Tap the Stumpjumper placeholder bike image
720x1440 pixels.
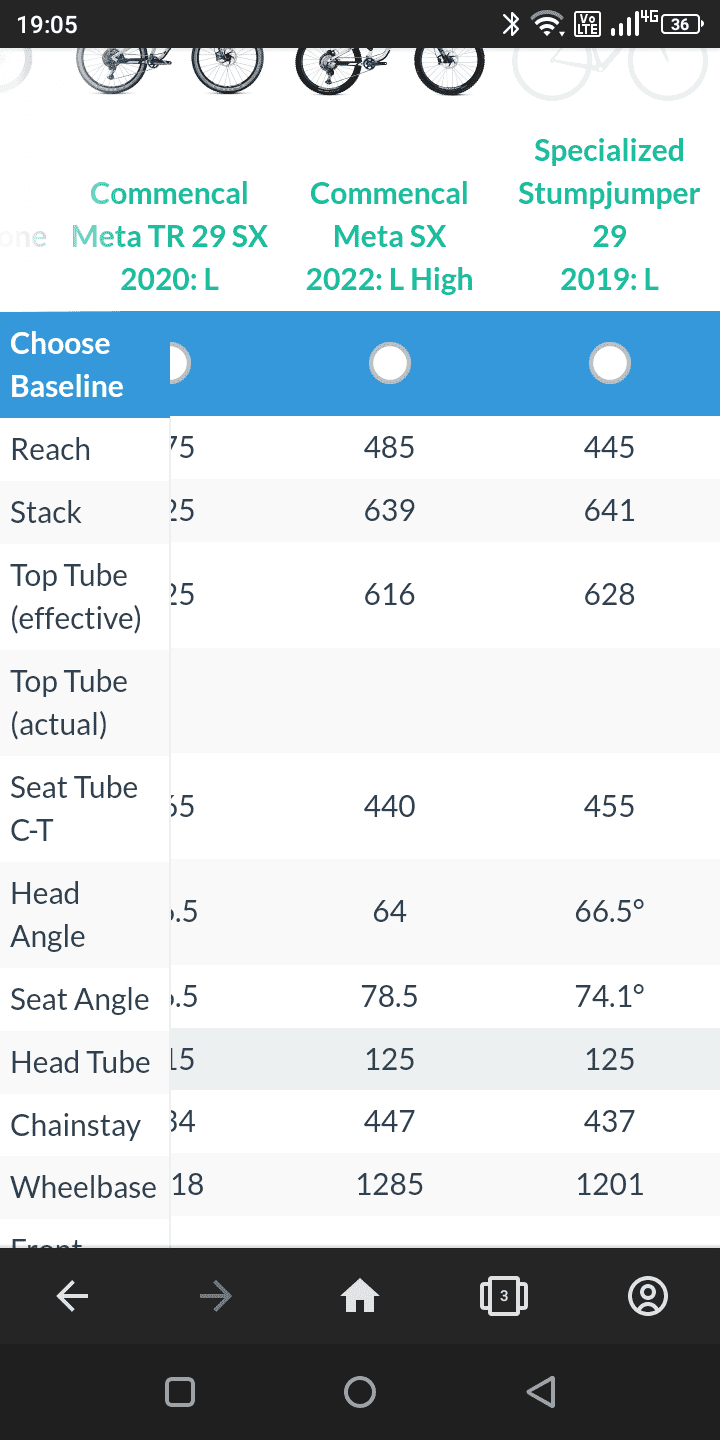(x=610, y=73)
